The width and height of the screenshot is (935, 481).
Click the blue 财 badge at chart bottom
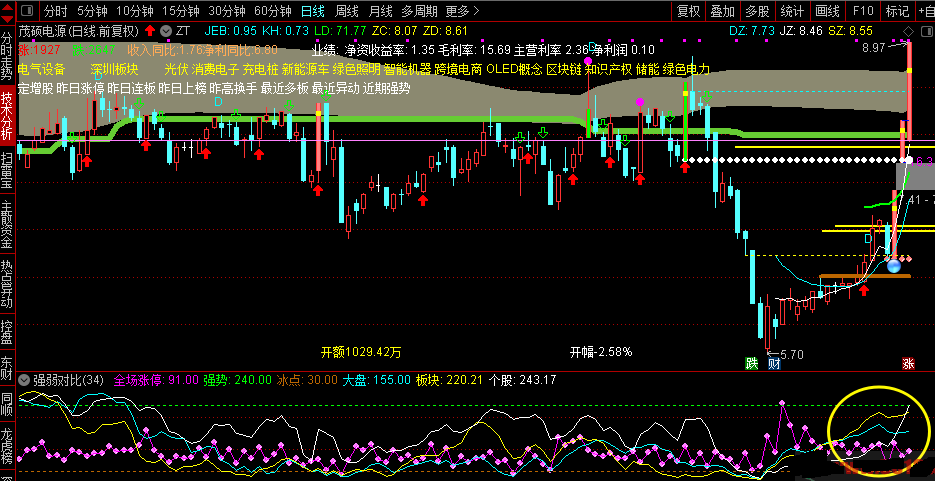click(774, 363)
